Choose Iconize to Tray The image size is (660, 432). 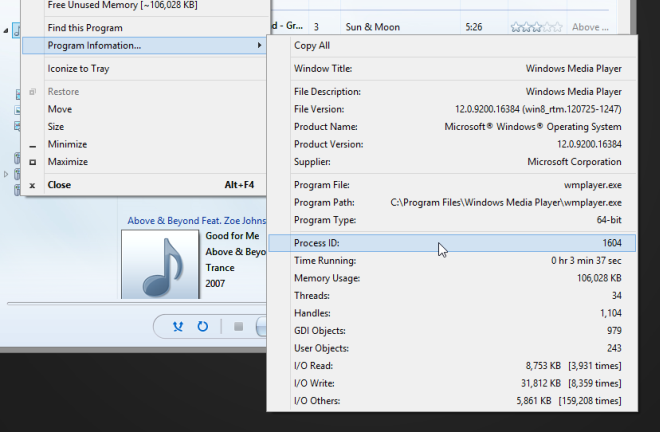coord(144,69)
